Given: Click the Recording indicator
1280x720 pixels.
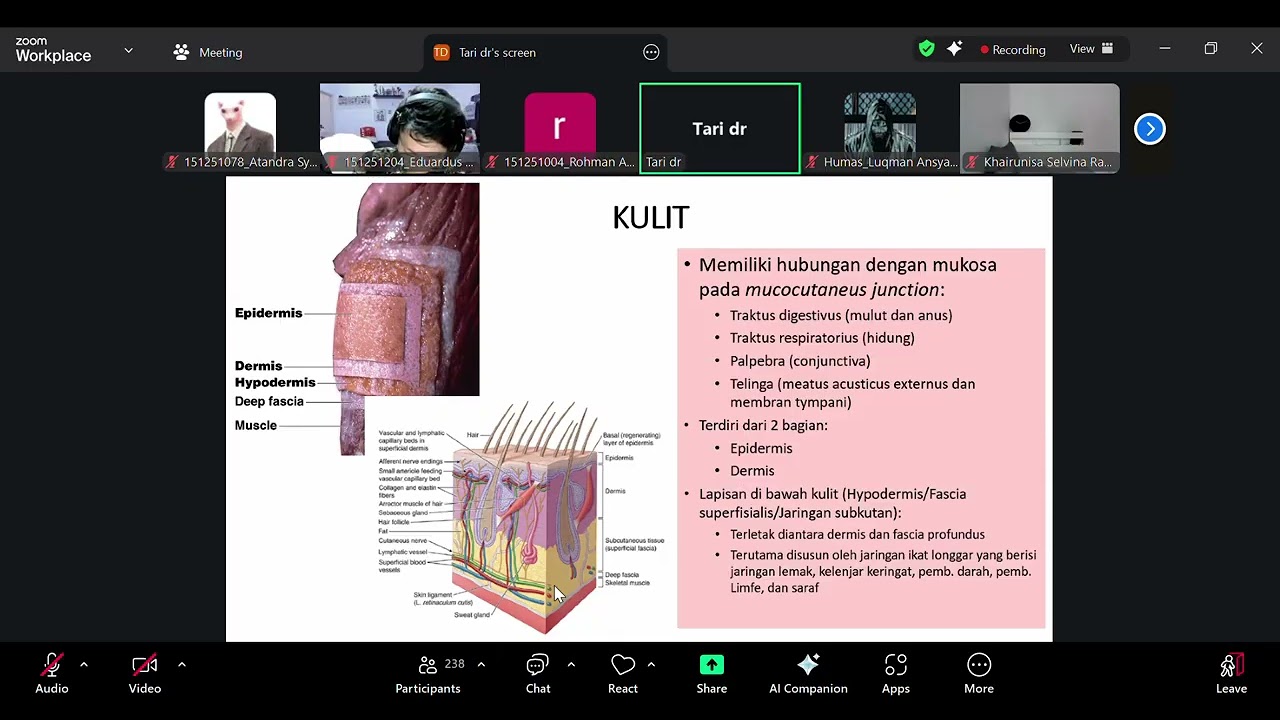Looking at the screenshot, I should pyautogui.click(x=1013, y=49).
